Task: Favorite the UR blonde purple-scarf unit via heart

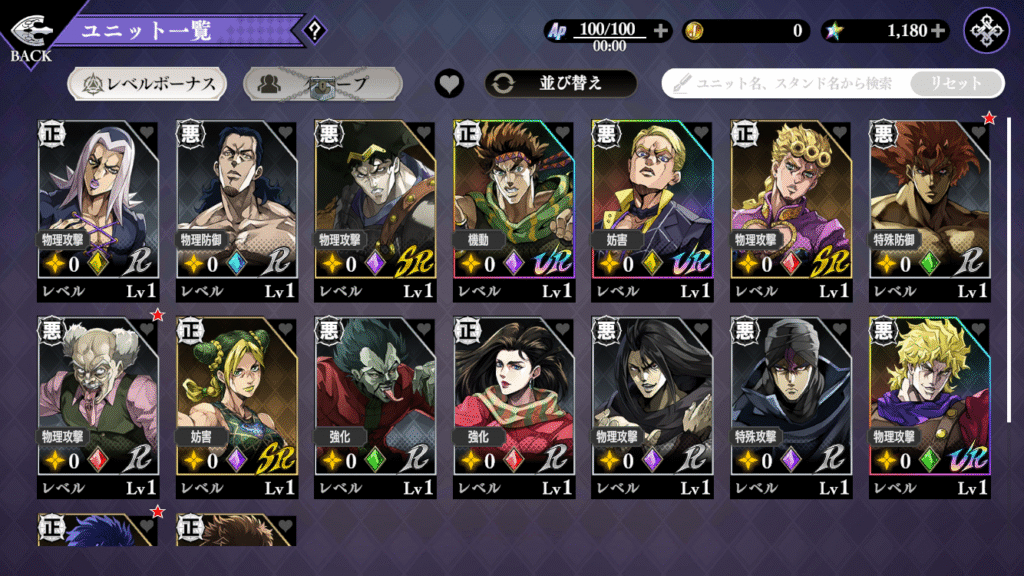Action: (978, 330)
